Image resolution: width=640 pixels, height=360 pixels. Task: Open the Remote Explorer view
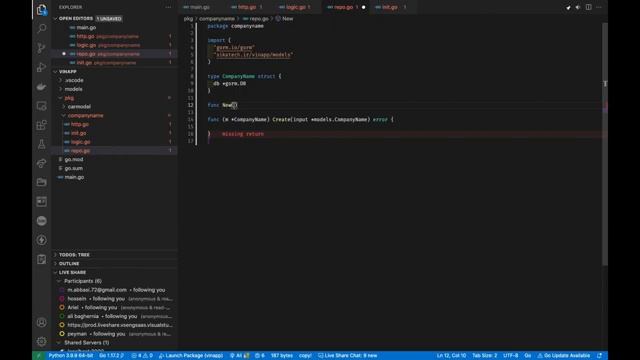click(x=41, y=106)
